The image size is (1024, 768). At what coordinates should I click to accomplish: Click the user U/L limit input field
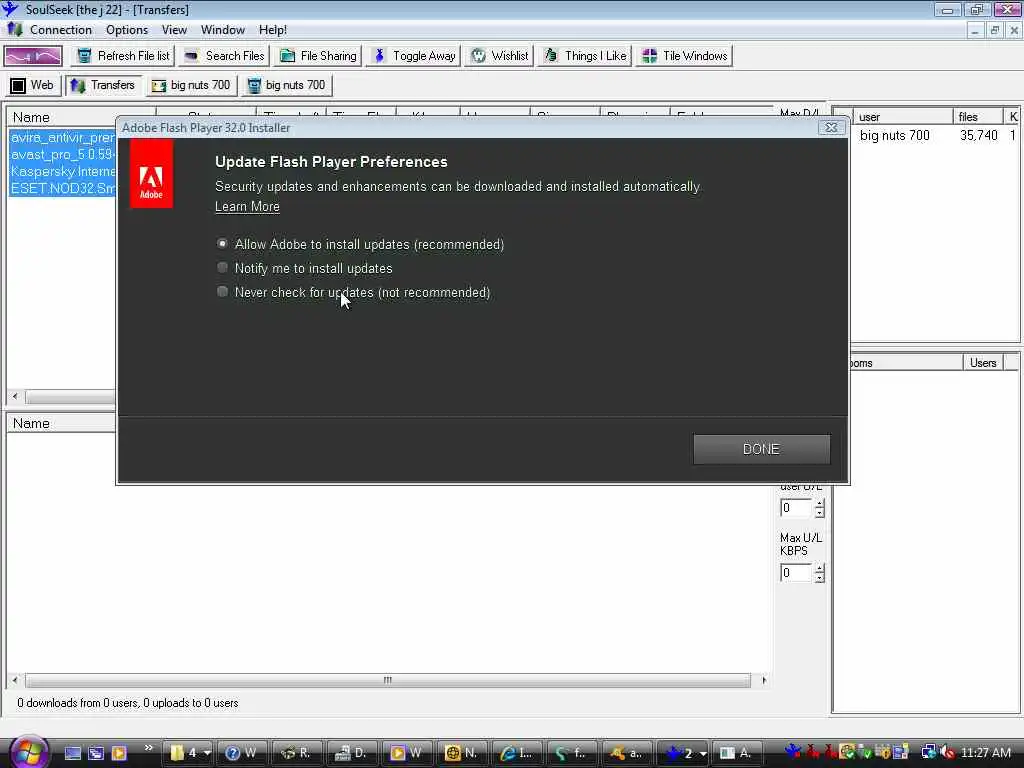point(795,508)
